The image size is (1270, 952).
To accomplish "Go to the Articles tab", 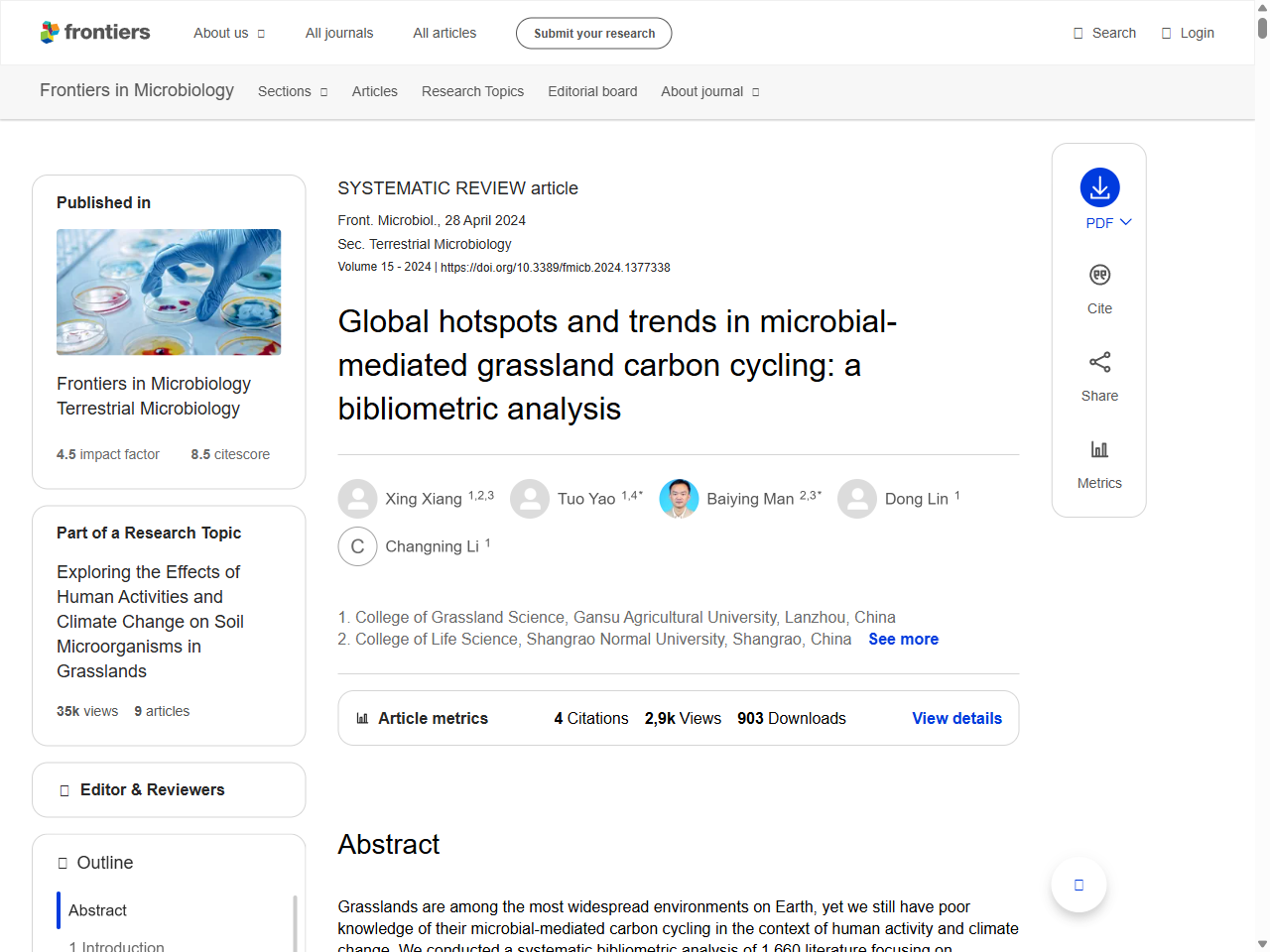I will pos(374,91).
